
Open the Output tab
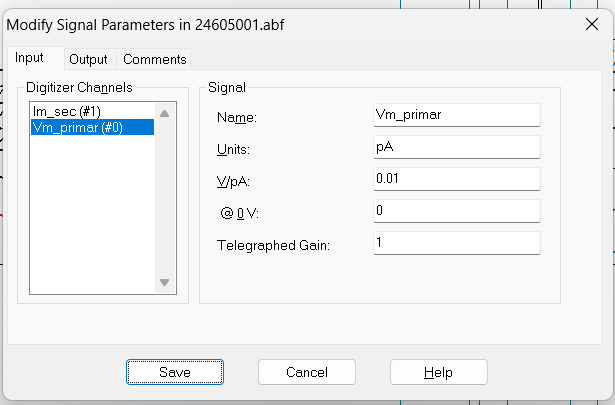click(x=89, y=59)
